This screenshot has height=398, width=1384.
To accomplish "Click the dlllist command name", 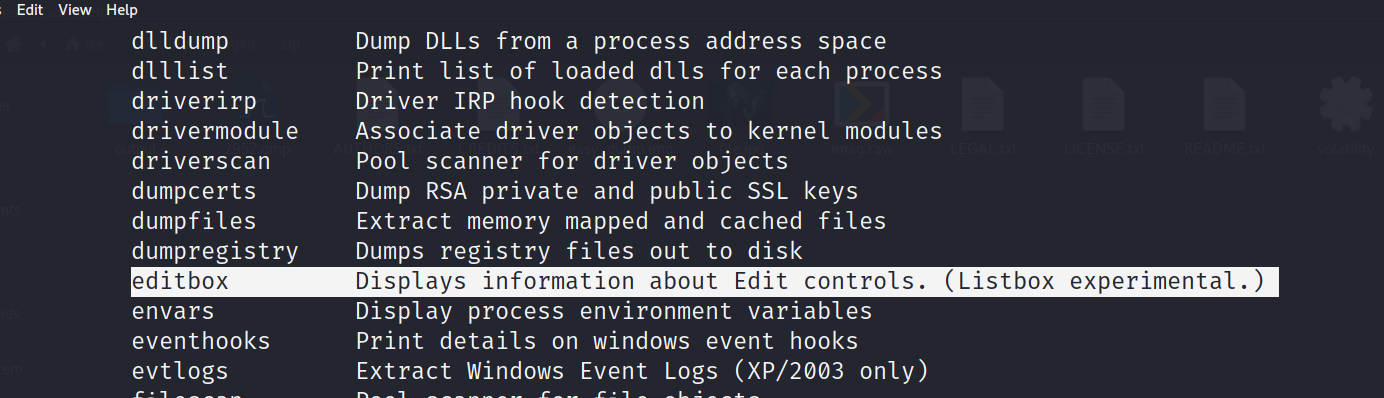I will 180,72.
